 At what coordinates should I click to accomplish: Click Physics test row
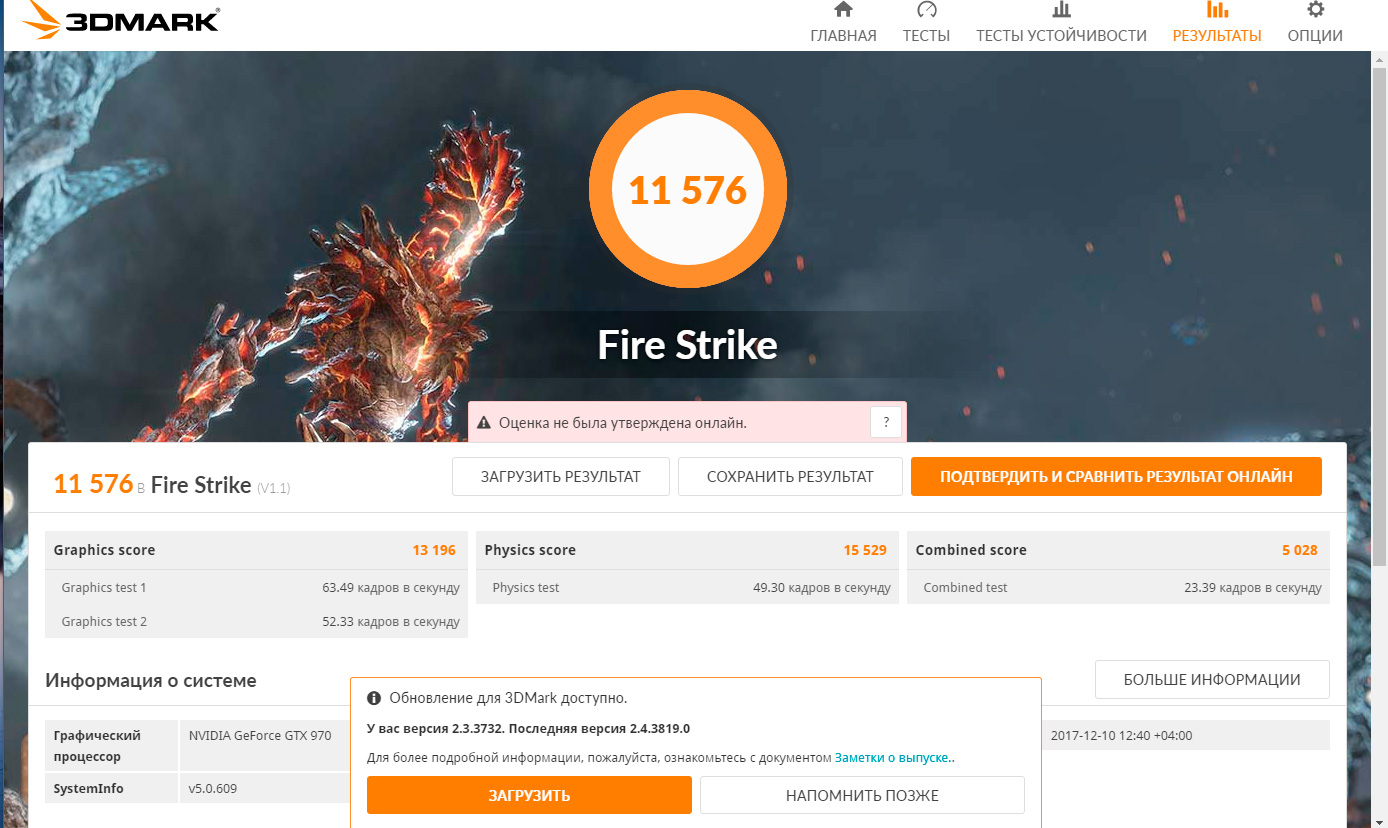pos(687,587)
